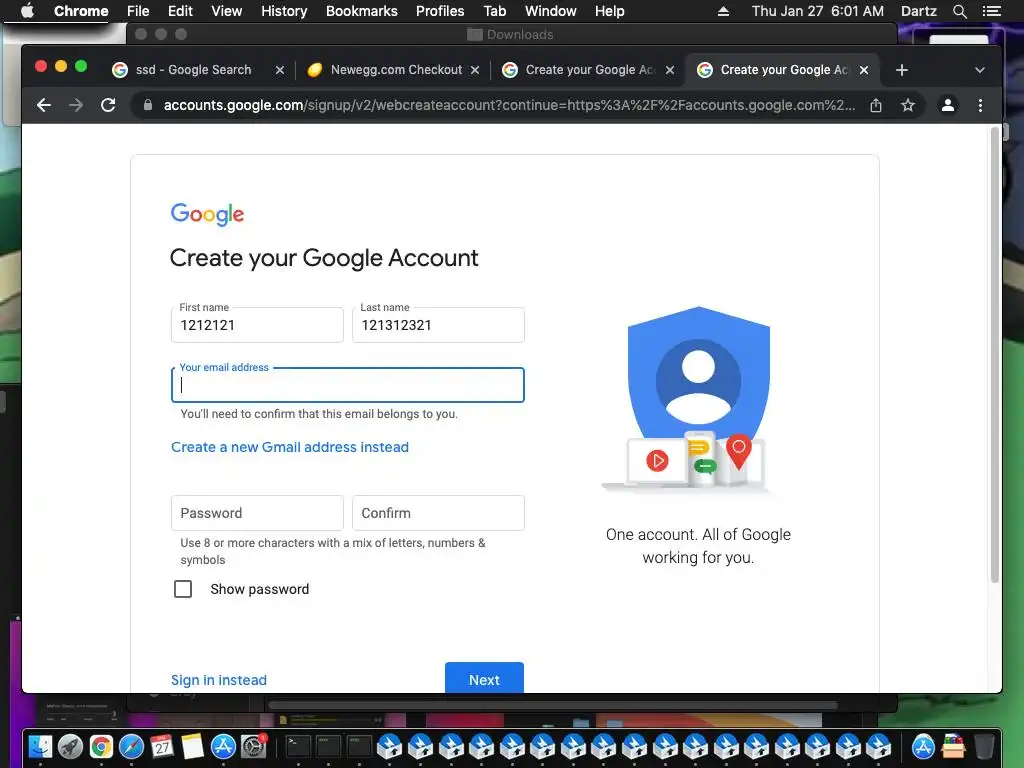Open the Terminal icon in the Dock

coord(298,746)
